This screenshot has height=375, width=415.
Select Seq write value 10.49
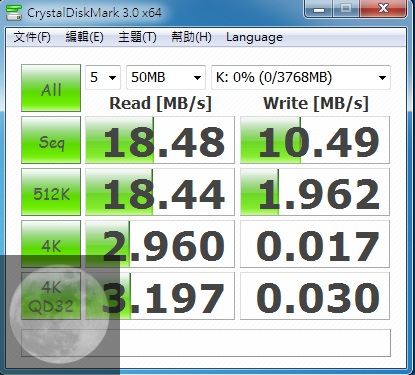(315, 140)
